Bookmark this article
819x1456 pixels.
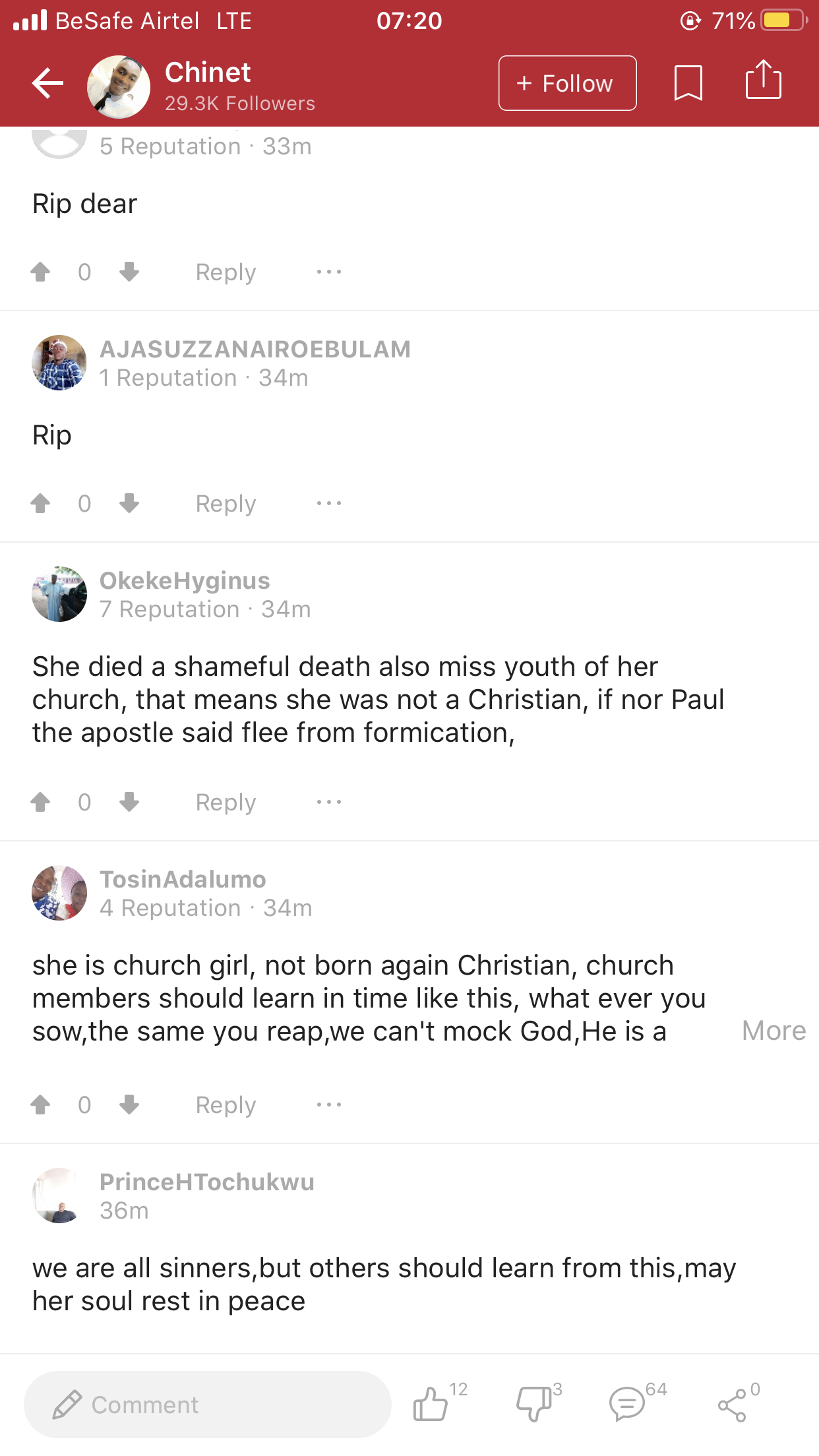[x=688, y=84]
